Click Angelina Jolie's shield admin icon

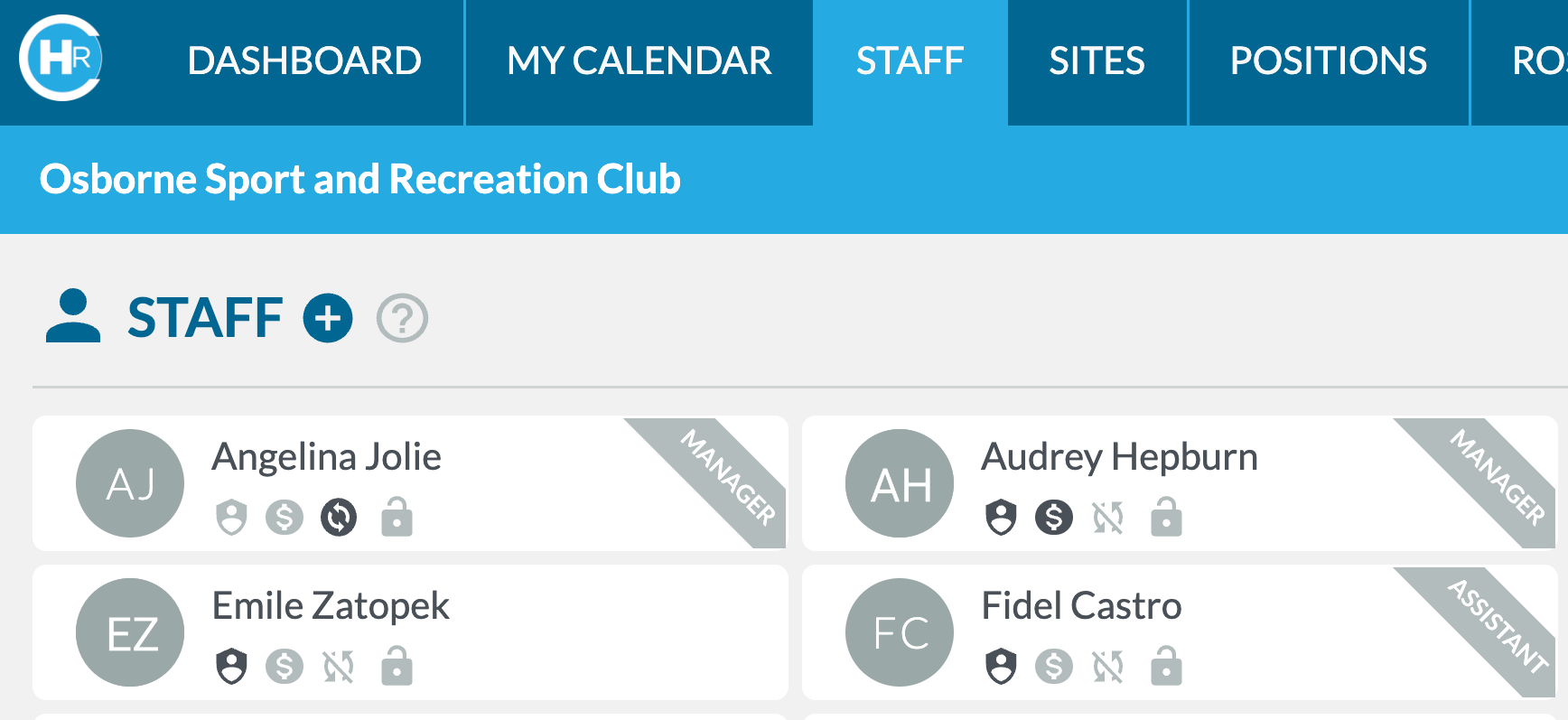coord(232,518)
